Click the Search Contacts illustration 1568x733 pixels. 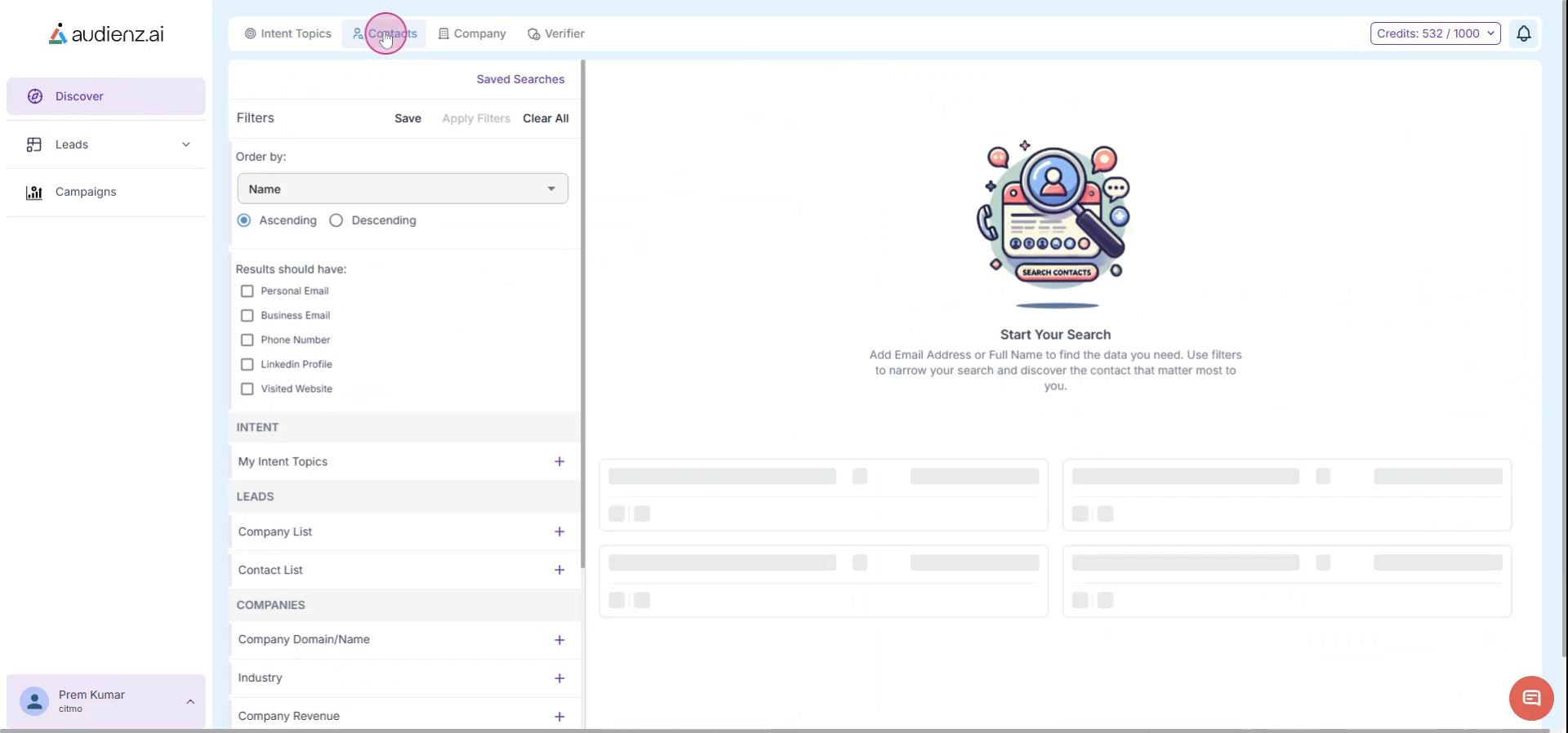[1055, 224]
